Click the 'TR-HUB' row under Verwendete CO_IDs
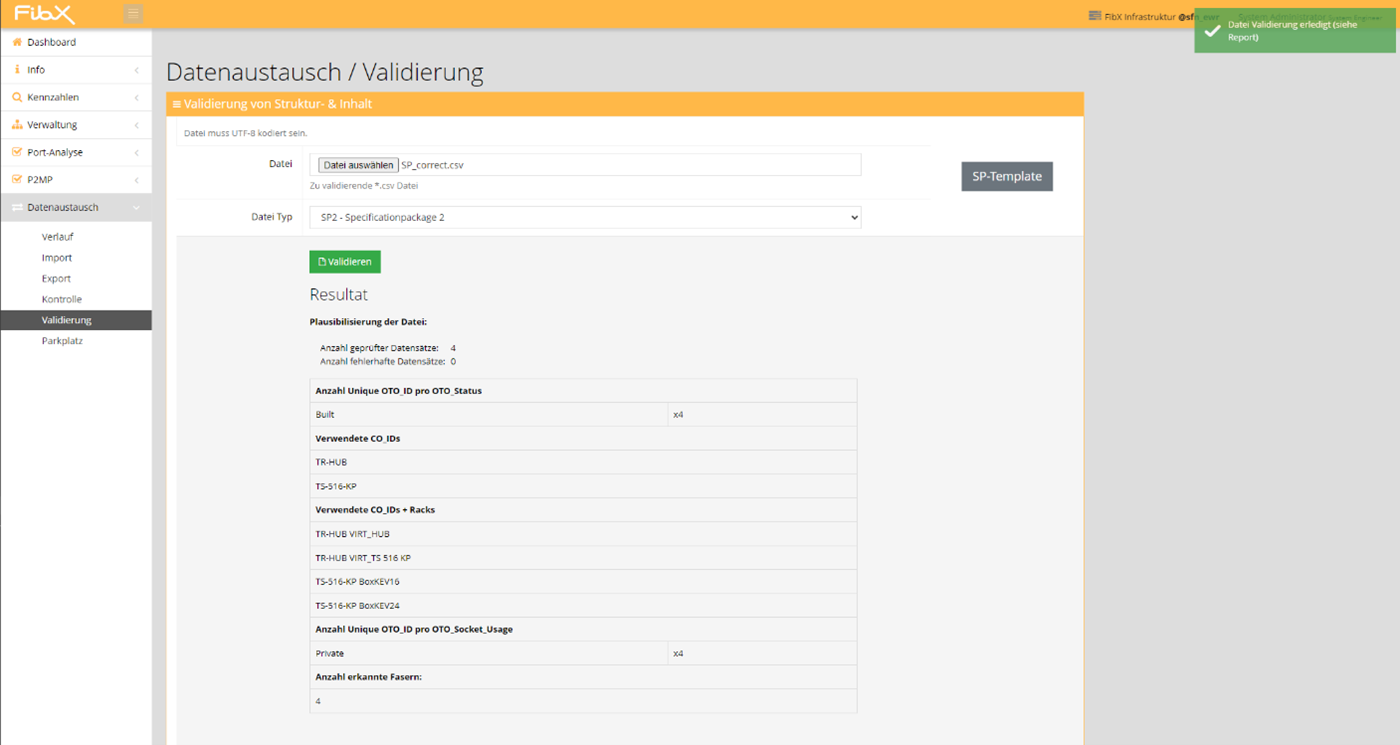The height and width of the screenshot is (745, 1400). 584,462
